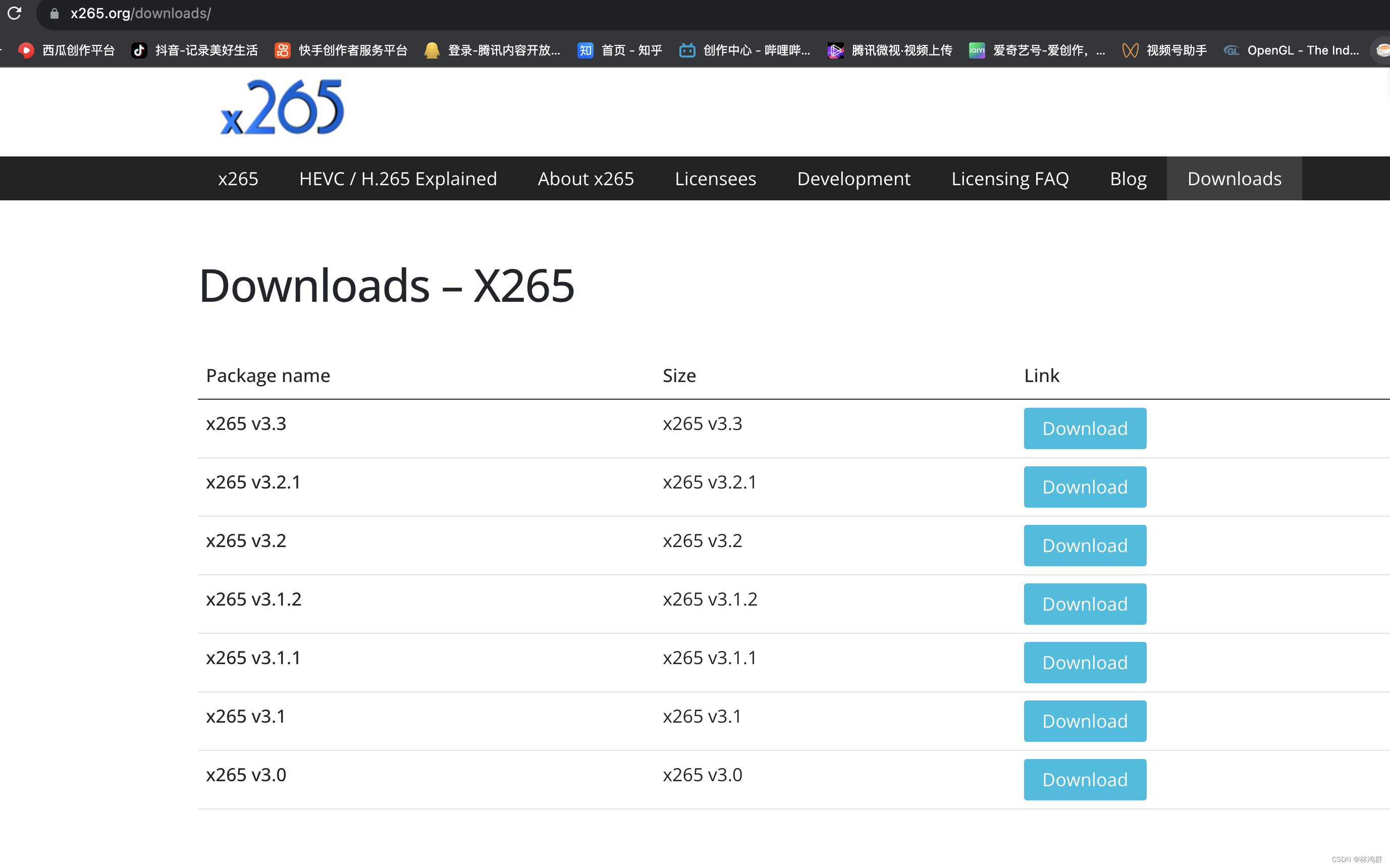Viewport: 1390px width, 868px height.
Task: Open the About x265 menu item
Action: pyautogui.click(x=585, y=179)
